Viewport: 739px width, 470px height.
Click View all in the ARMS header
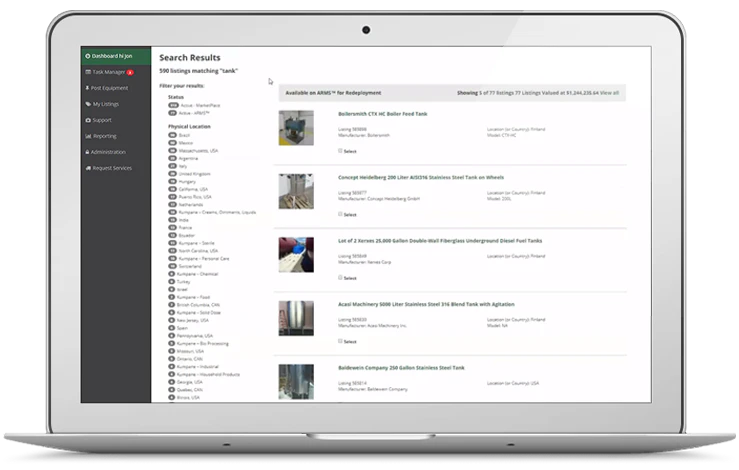(609, 93)
